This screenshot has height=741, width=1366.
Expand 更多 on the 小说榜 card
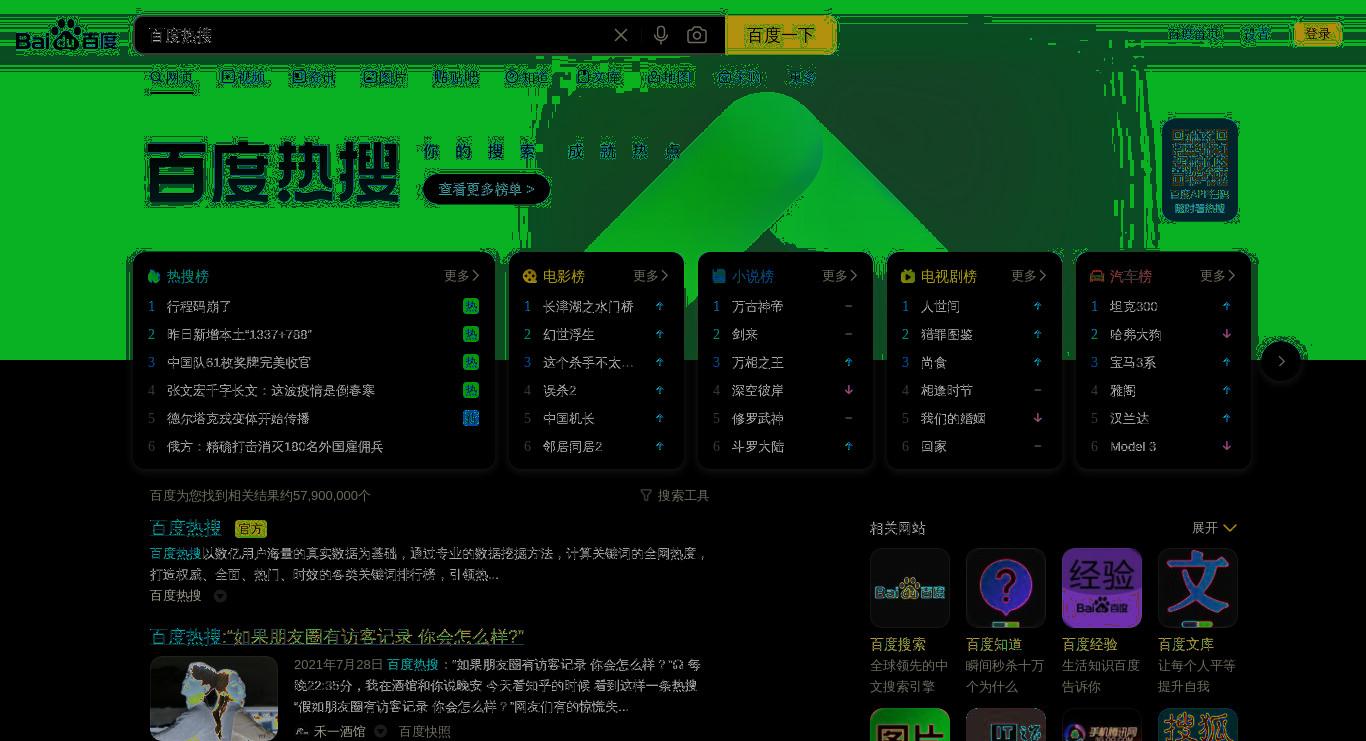click(x=840, y=276)
